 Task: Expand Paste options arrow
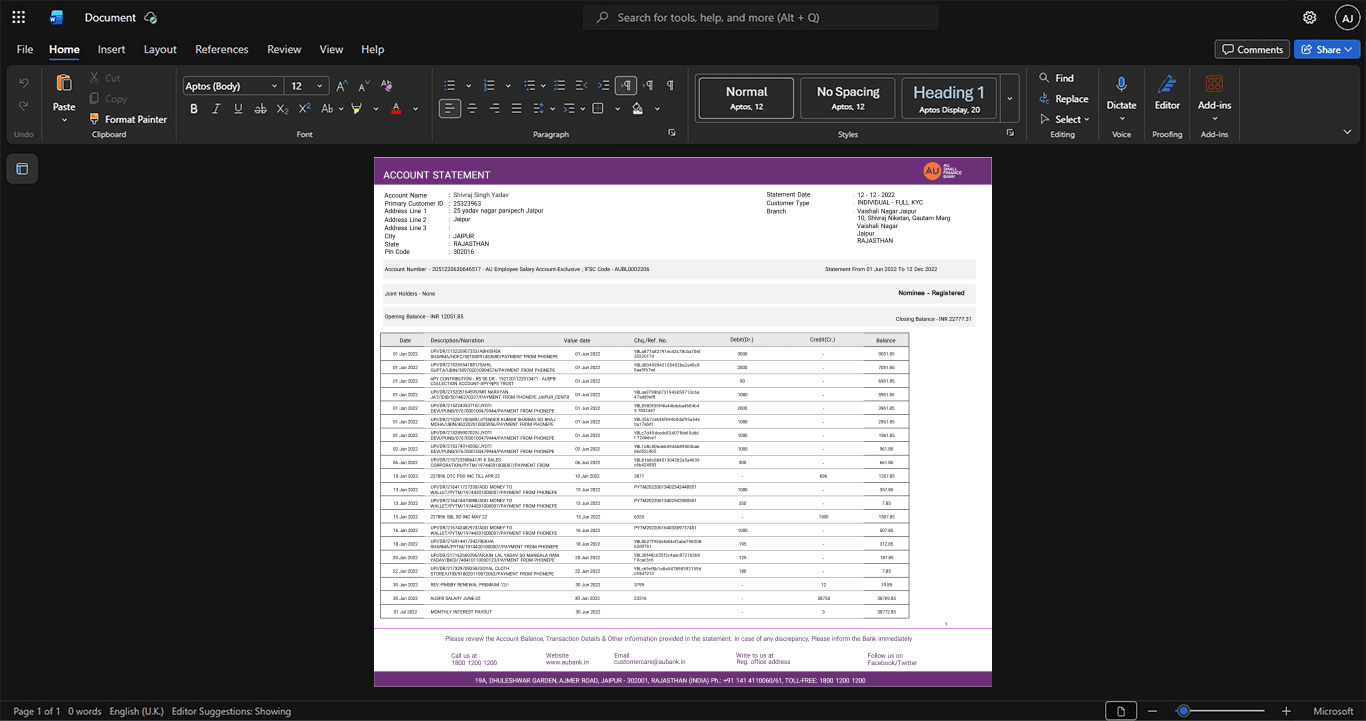click(x=64, y=120)
